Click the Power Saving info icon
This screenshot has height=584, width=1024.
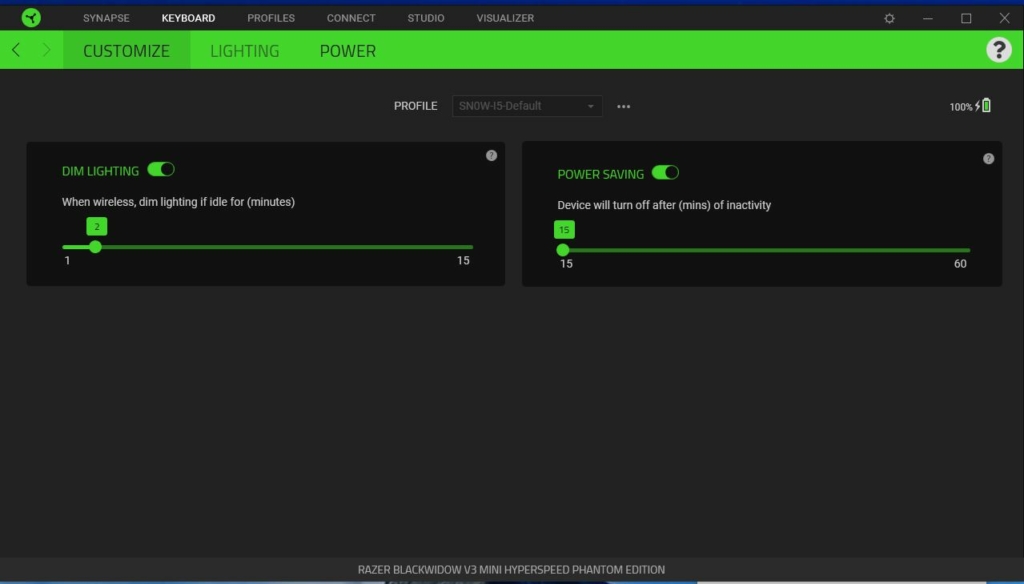pos(988,159)
